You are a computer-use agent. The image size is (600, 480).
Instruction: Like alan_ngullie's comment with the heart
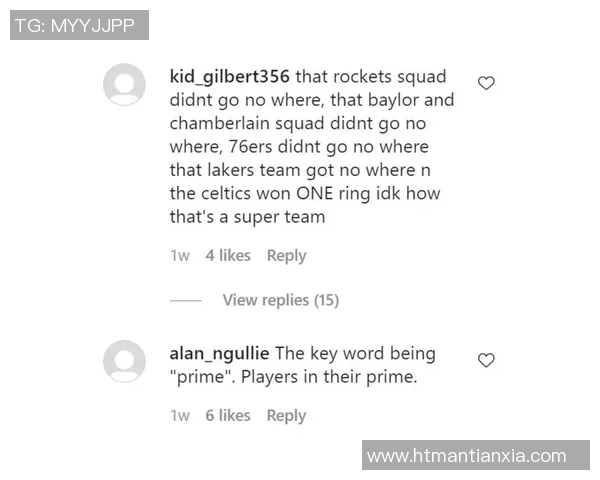(486, 360)
